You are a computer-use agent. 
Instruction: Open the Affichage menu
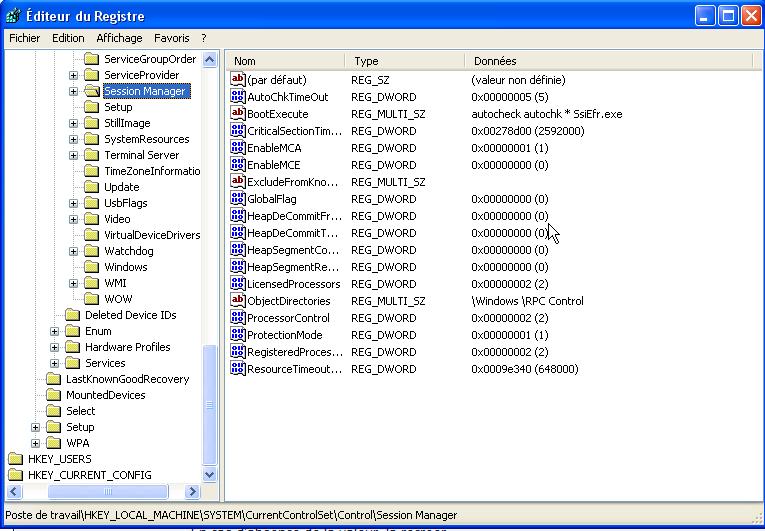119,38
